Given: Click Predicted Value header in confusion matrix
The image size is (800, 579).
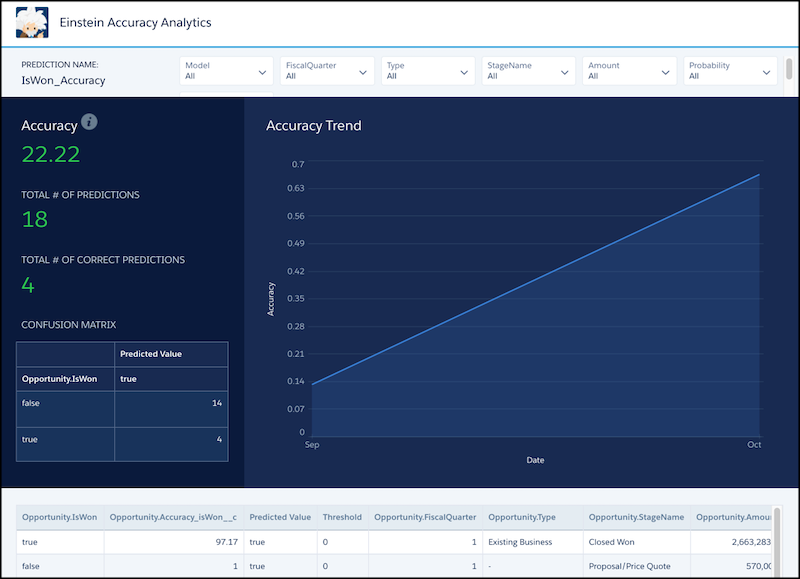Looking at the screenshot, I should coord(171,354).
